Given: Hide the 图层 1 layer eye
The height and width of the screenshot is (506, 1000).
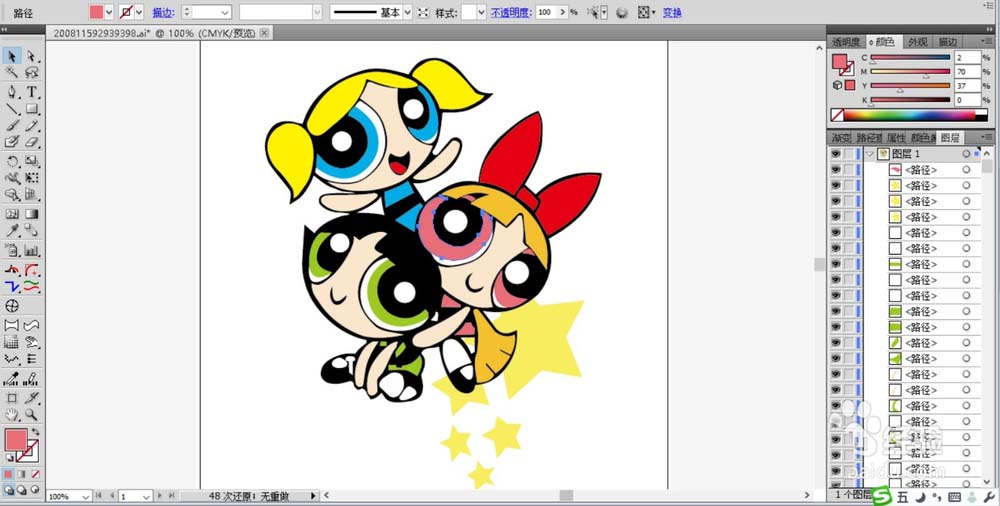Looking at the screenshot, I should (835, 154).
